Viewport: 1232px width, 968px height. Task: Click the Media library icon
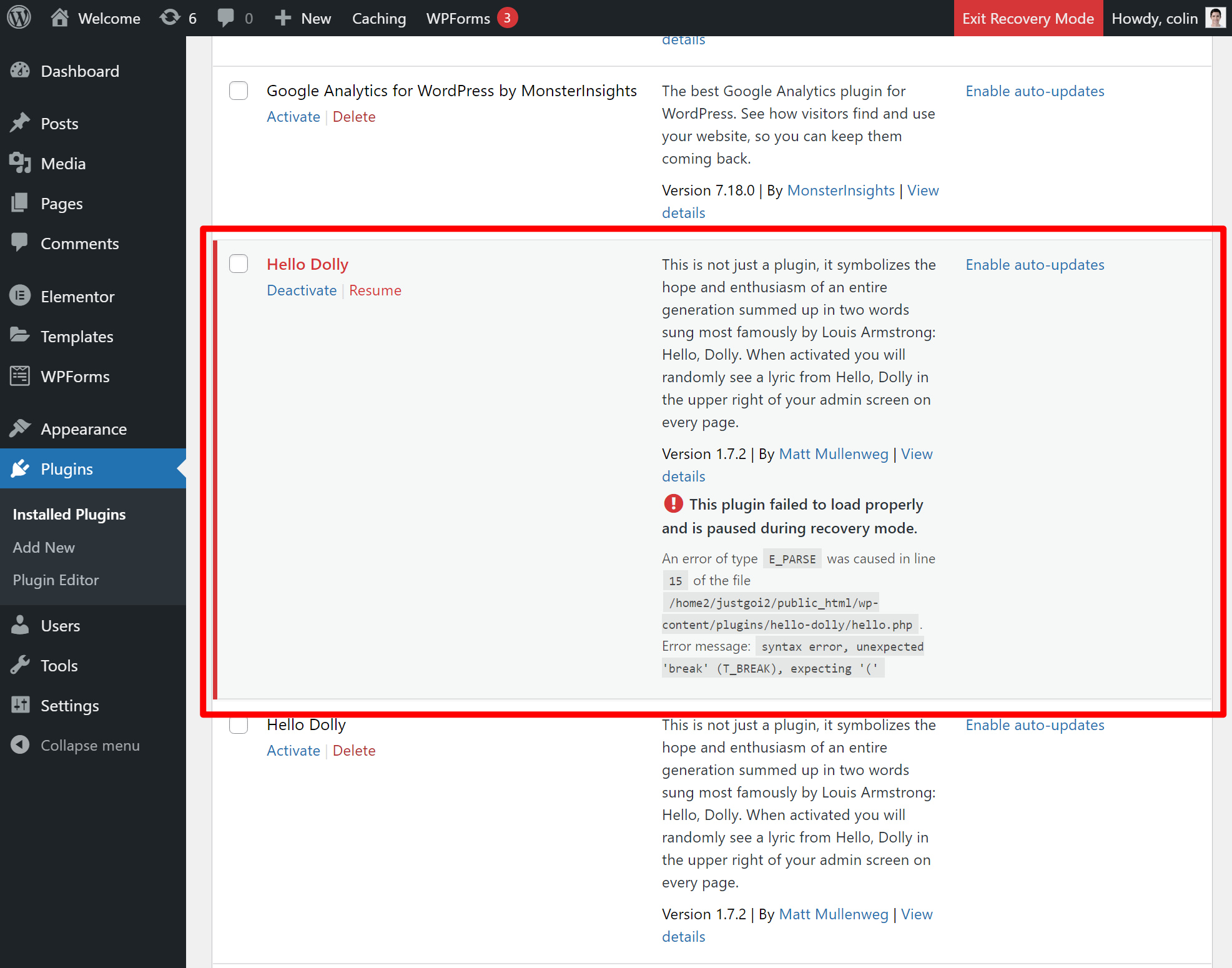tap(21, 163)
